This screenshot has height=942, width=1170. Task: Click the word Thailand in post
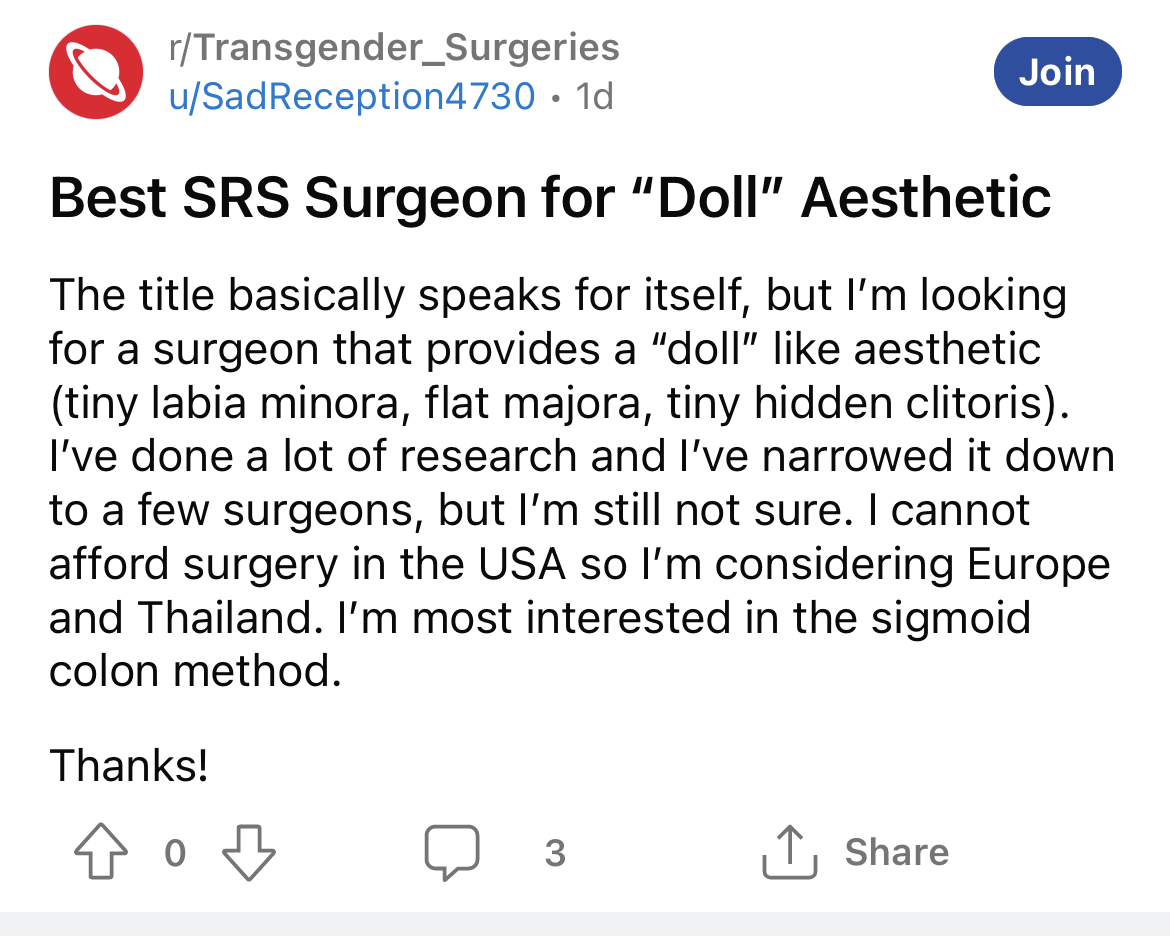pos(225,618)
